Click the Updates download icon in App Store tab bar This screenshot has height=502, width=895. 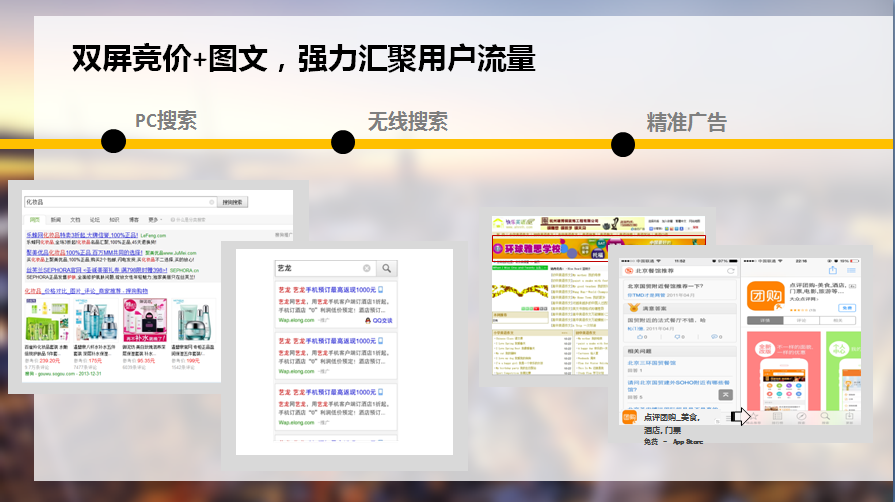pos(849,417)
